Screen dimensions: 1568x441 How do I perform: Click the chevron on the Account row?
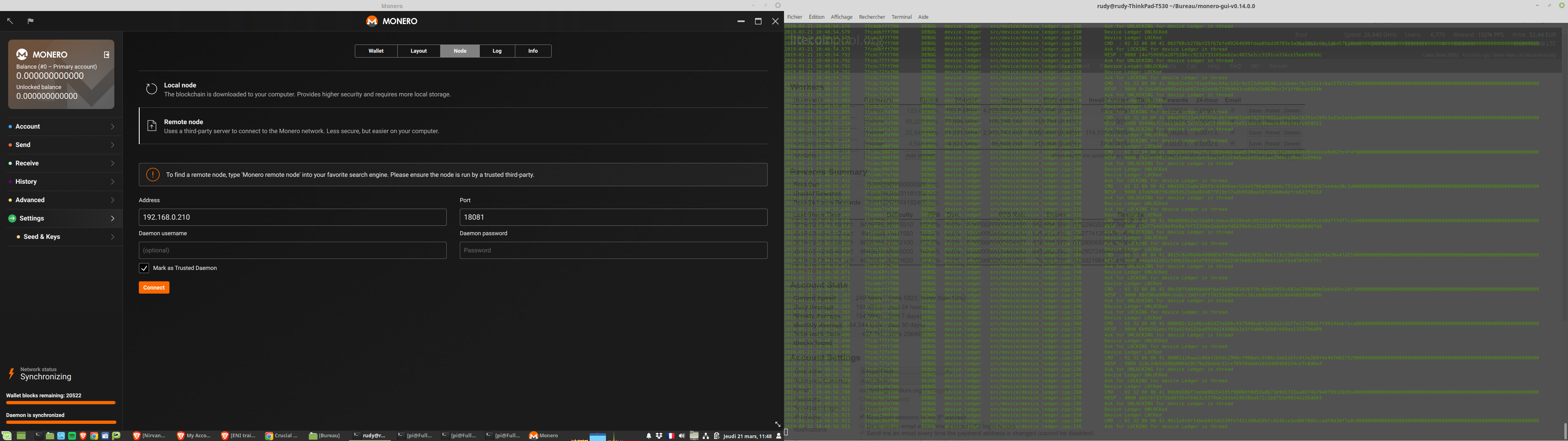113,127
